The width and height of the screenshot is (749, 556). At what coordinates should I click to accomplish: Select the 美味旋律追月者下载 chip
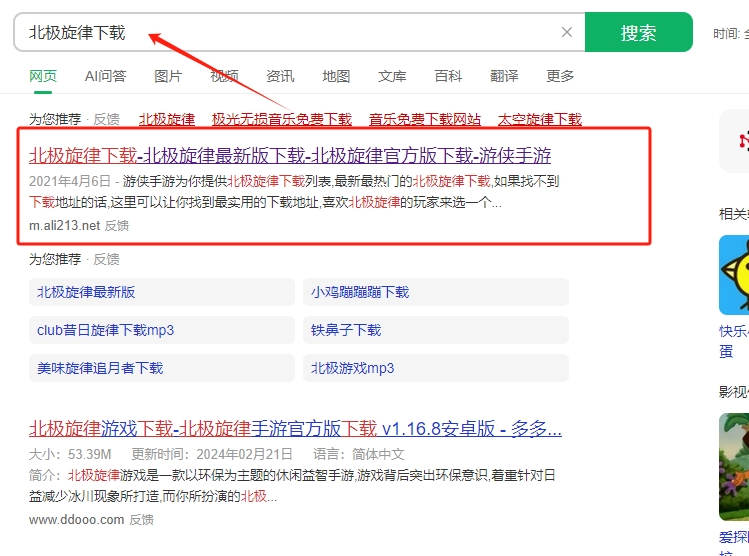click(x=162, y=368)
